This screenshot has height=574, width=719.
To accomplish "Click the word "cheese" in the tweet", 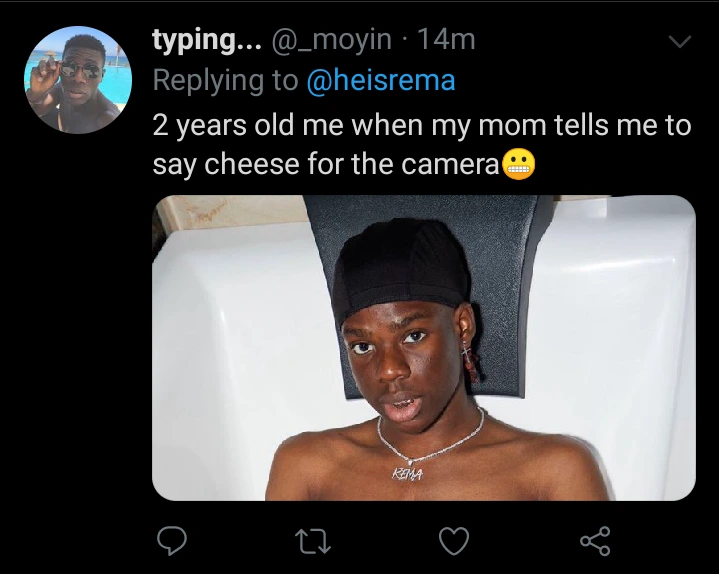I will (252, 164).
